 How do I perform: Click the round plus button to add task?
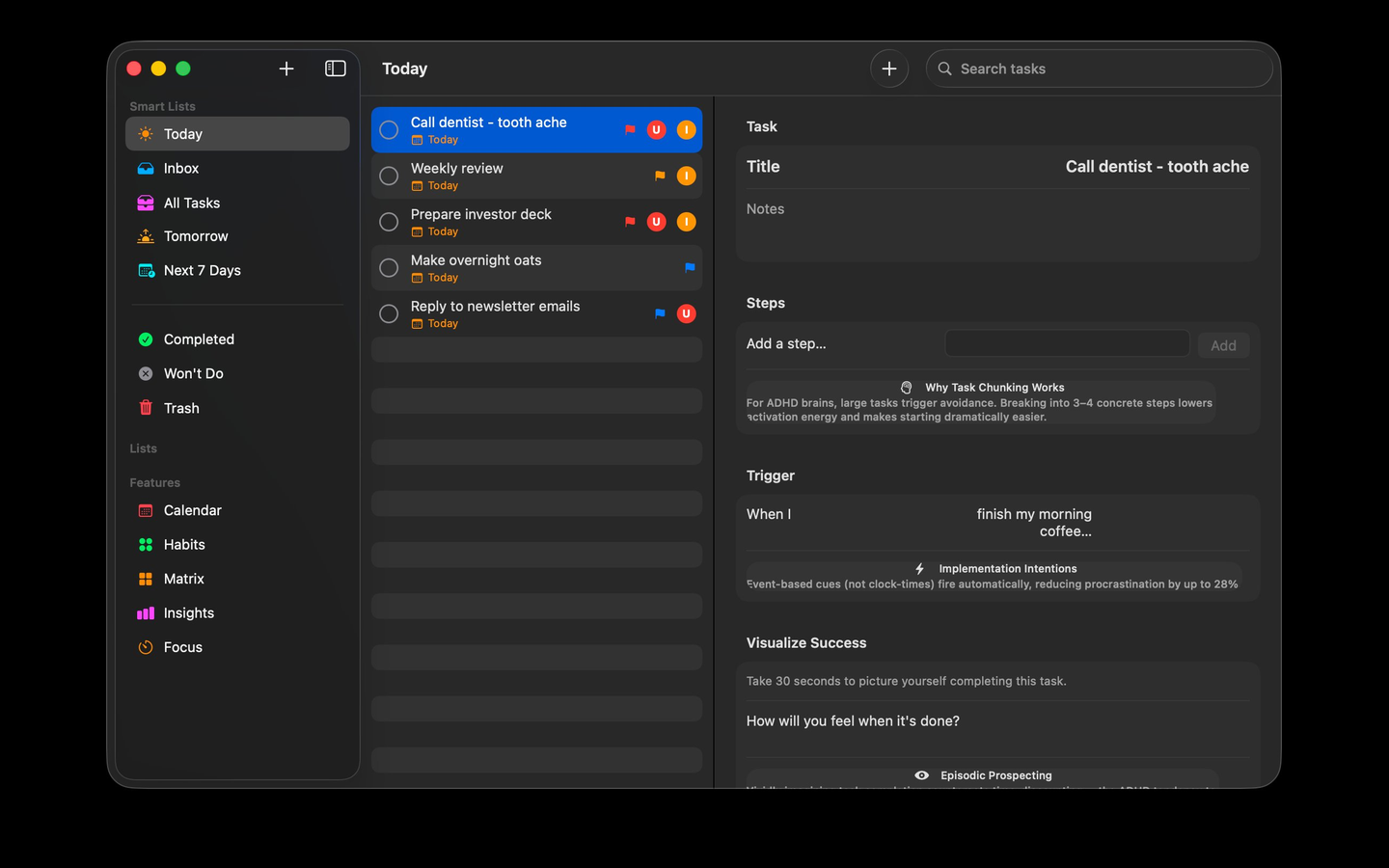coord(889,68)
